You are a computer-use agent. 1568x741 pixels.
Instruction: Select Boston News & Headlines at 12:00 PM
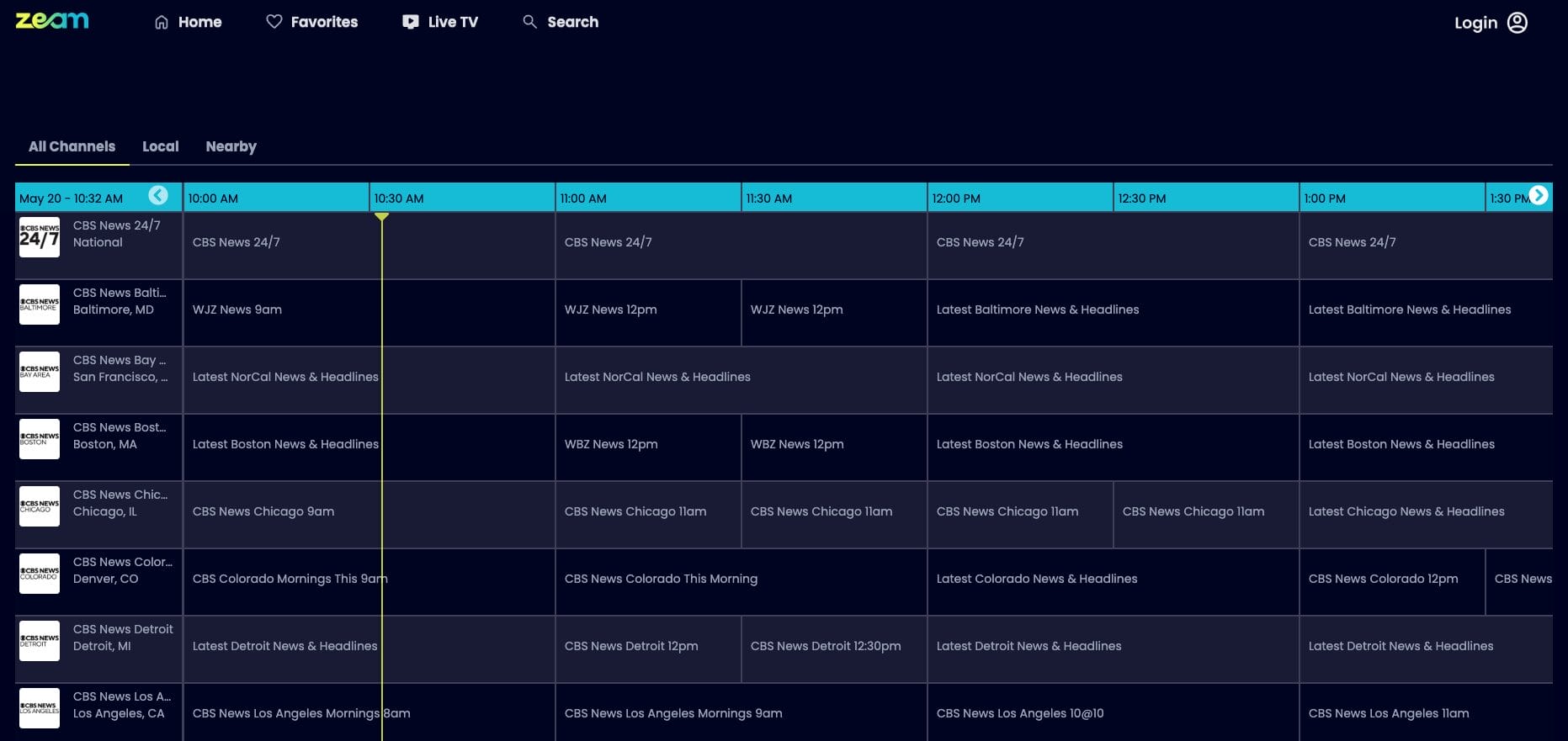coord(1114,447)
